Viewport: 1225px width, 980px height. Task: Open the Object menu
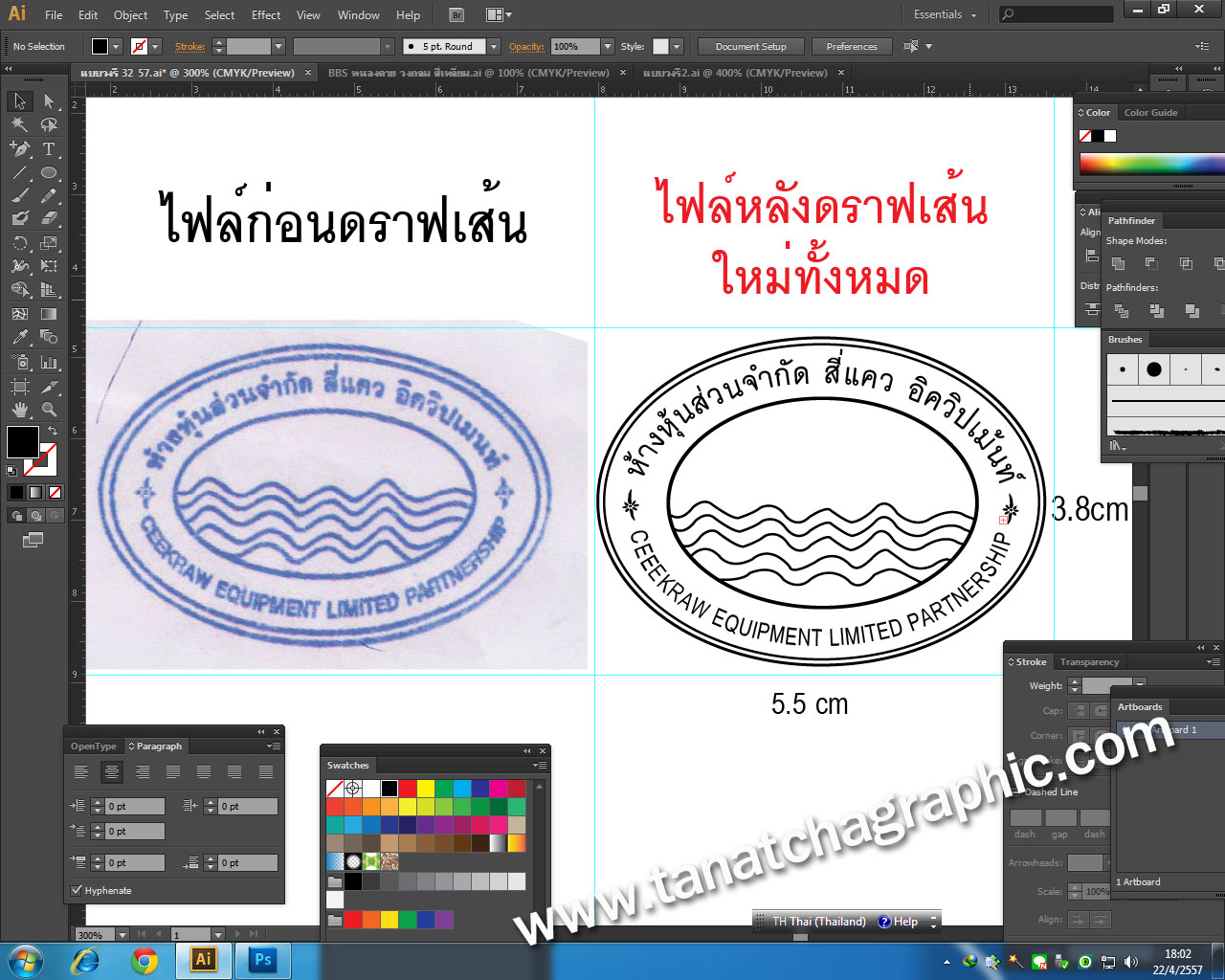tap(130, 15)
